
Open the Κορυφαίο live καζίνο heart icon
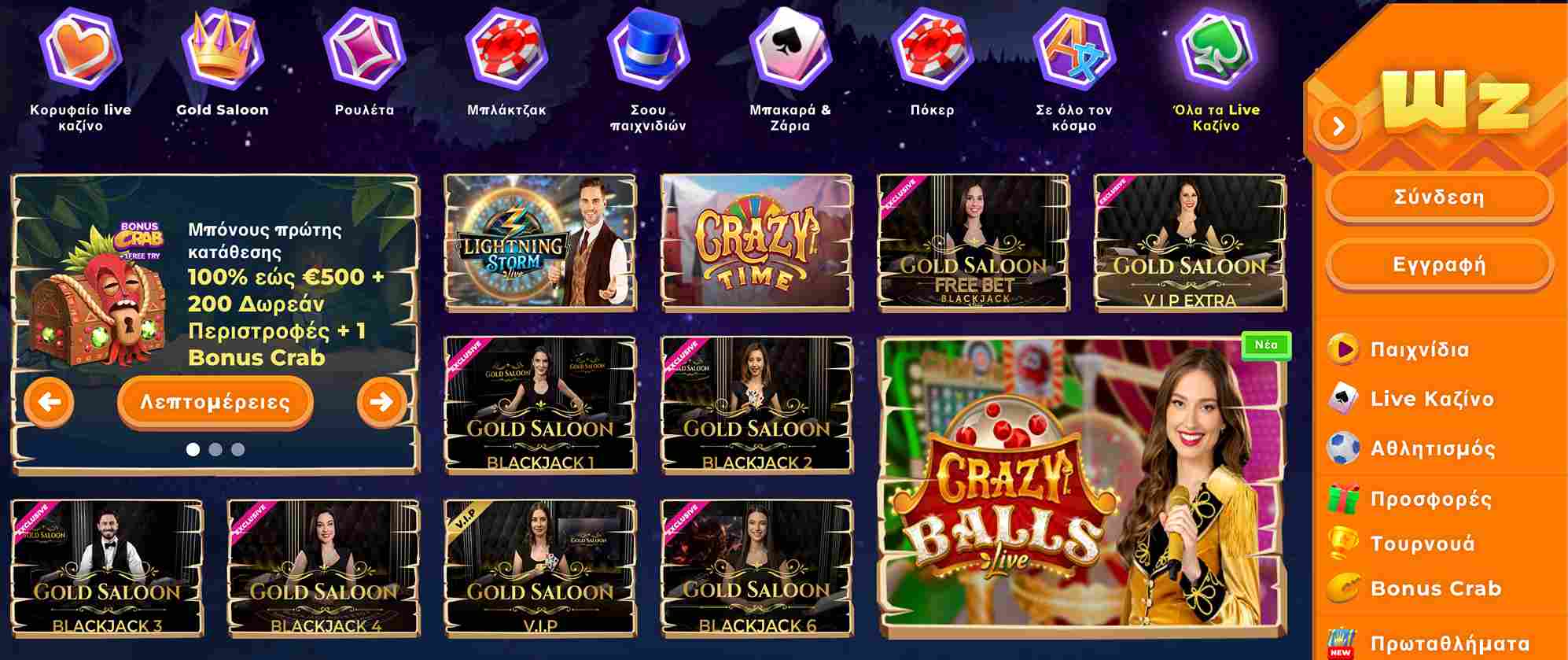click(81, 46)
